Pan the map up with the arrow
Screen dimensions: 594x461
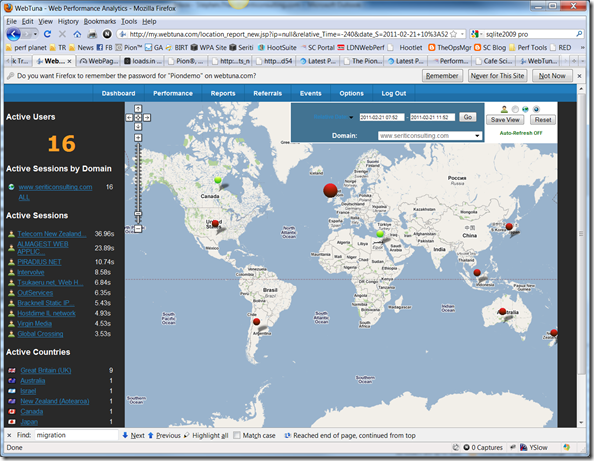(138, 109)
